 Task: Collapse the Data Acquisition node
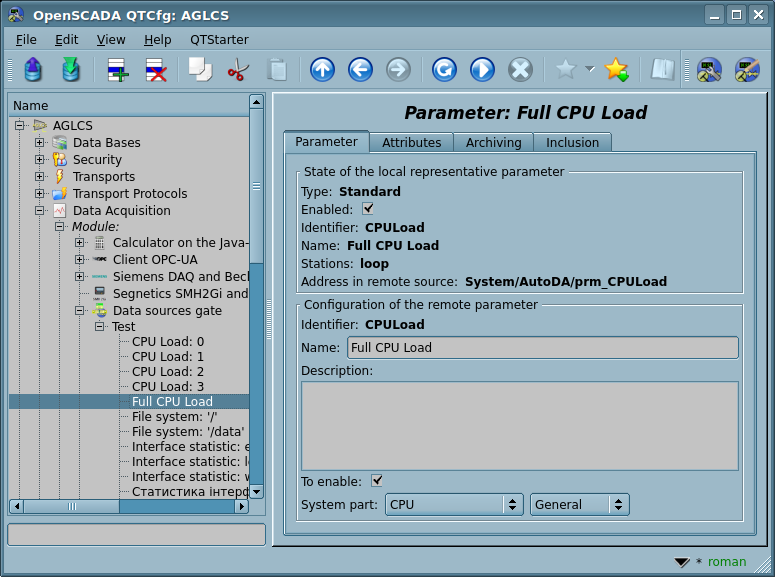click(x=40, y=210)
